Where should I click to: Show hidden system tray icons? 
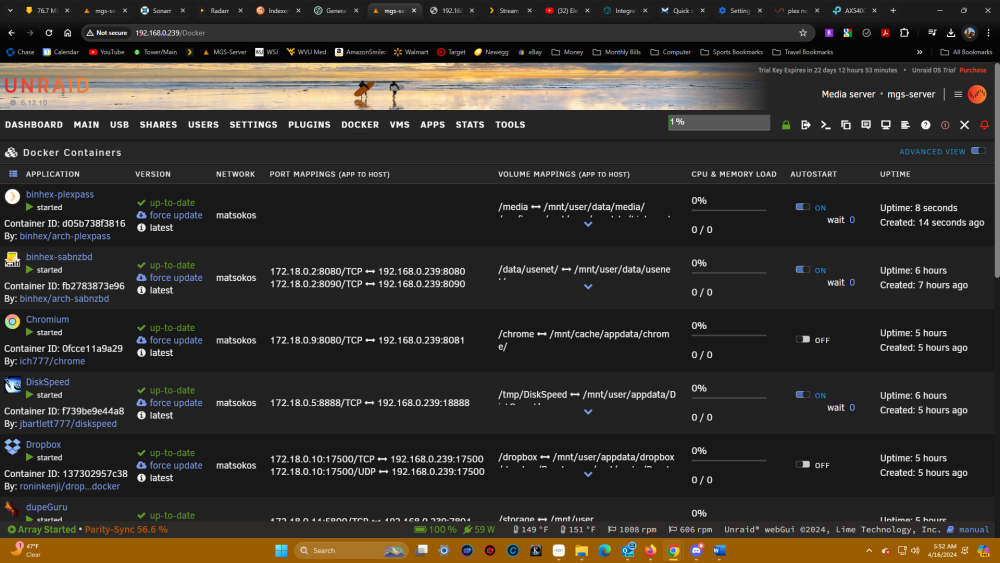(x=869, y=550)
